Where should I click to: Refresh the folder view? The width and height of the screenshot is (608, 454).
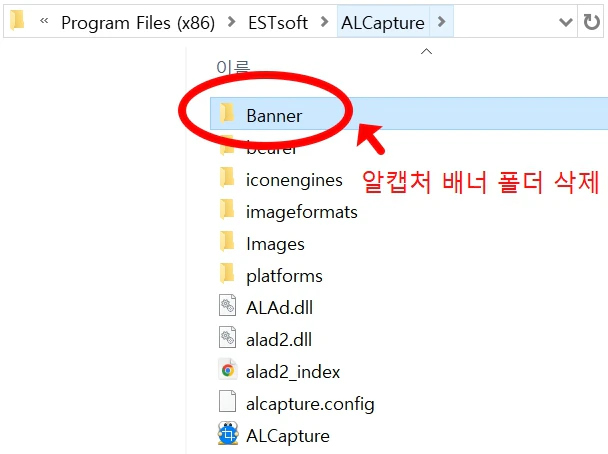(591, 22)
